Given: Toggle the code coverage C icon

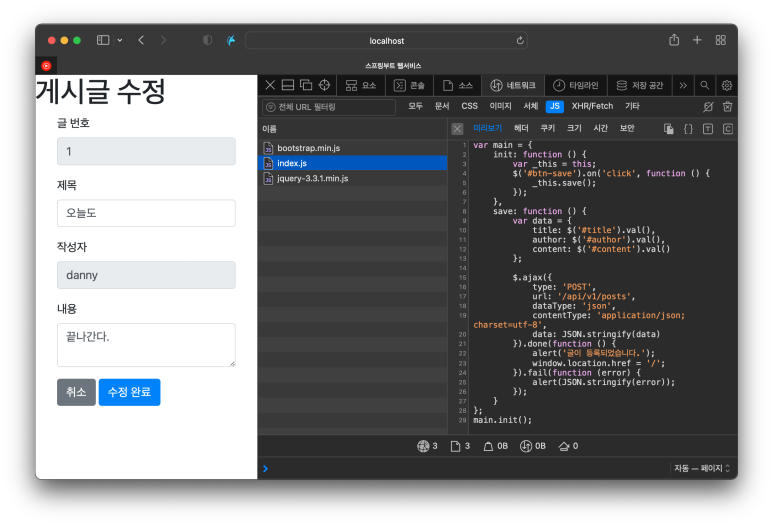Looking at the screenshot, I should pos(728,129).
